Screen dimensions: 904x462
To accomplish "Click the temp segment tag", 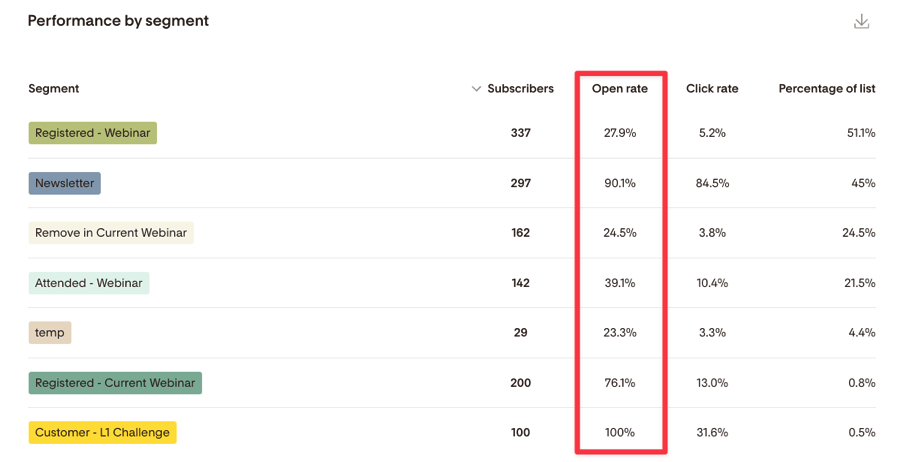I will click(50, 332).
